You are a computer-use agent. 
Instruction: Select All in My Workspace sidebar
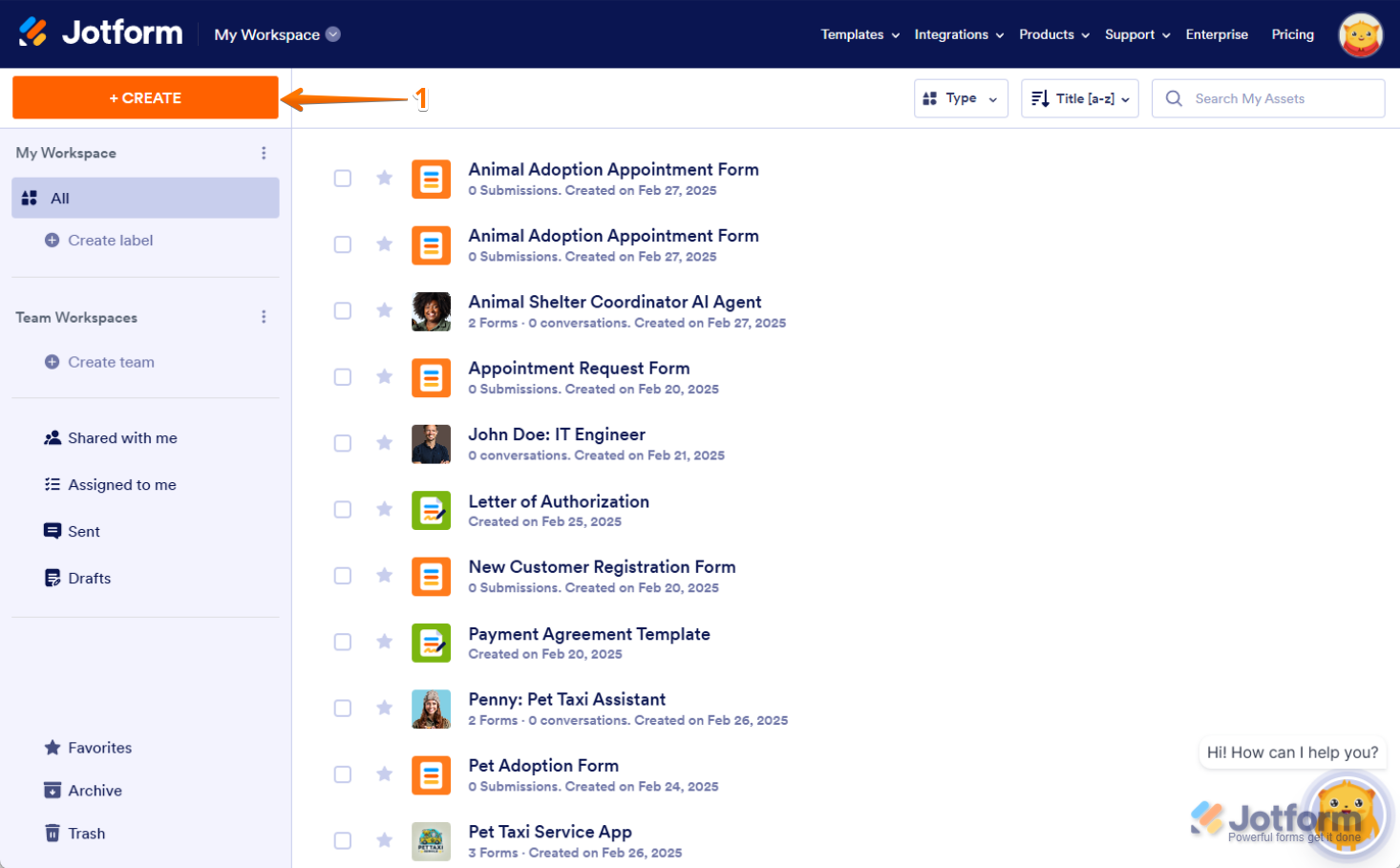(x=145, y=198)
